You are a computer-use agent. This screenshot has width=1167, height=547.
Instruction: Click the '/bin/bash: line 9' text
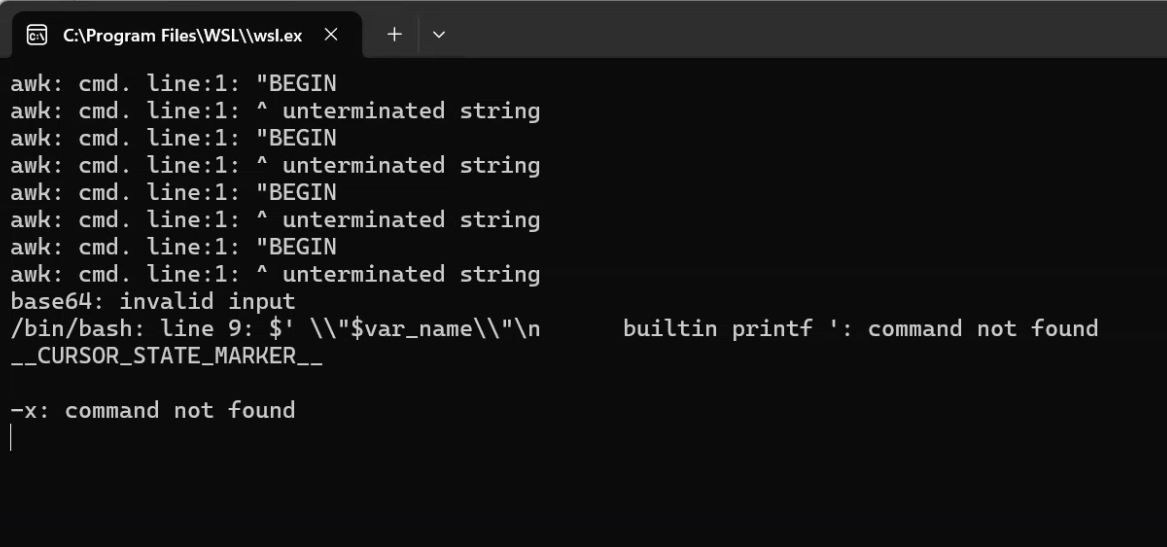coord(112,329)
